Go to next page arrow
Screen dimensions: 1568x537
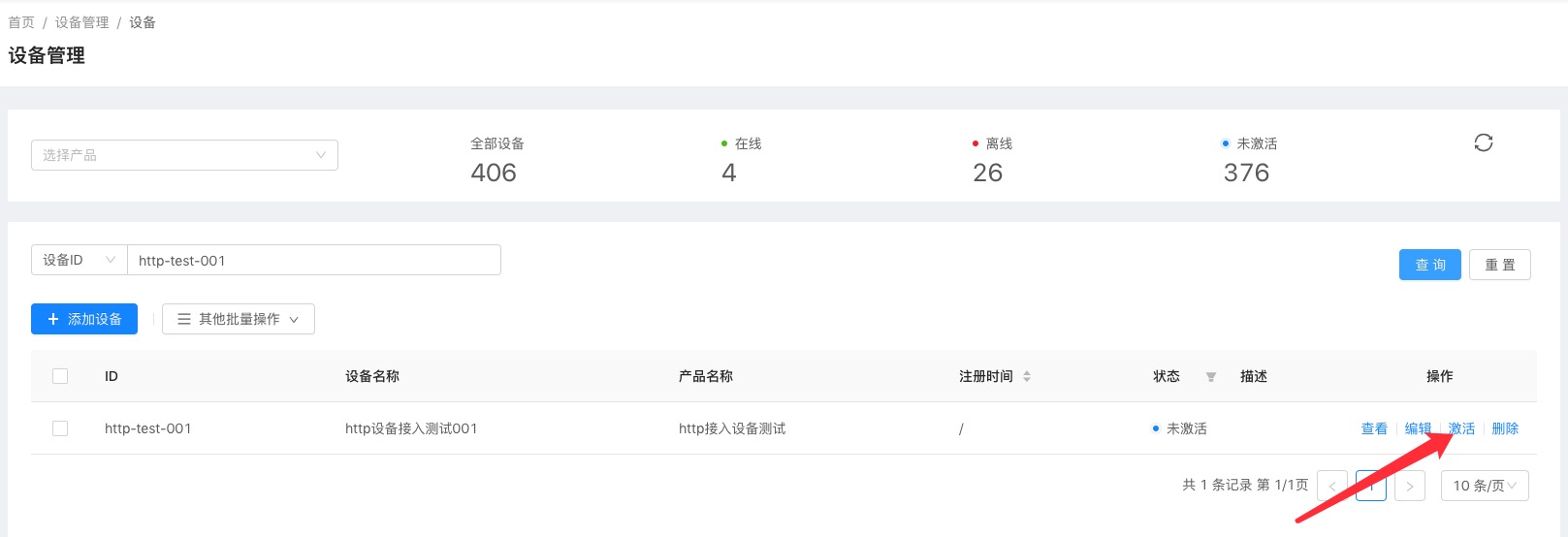point(1409,486)
